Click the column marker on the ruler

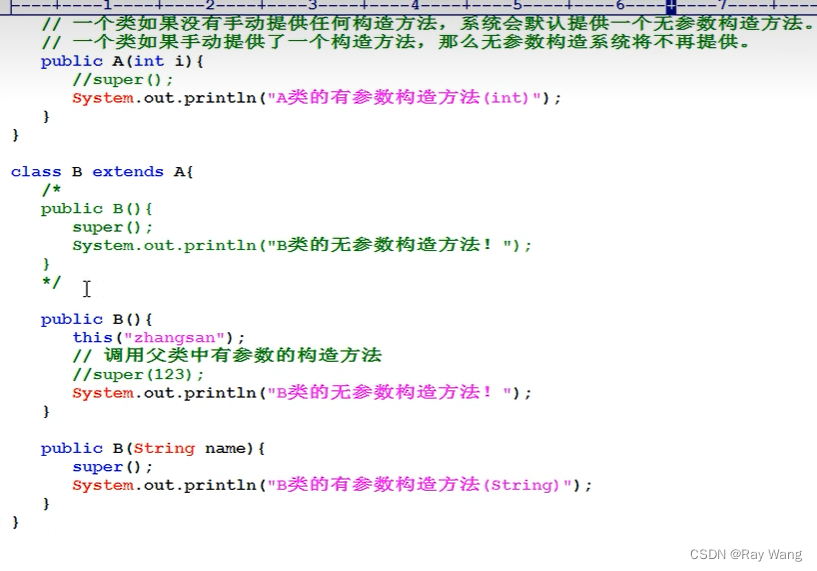[671, 7]
